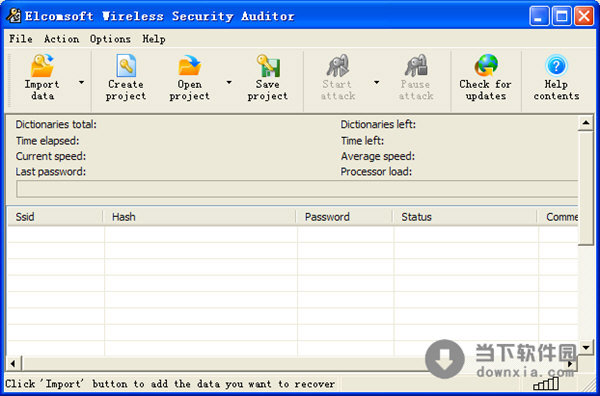Screen dimensions: 600x396
Task: Click the vertical scrollbar up arrow
Action: tap(585, 123)
